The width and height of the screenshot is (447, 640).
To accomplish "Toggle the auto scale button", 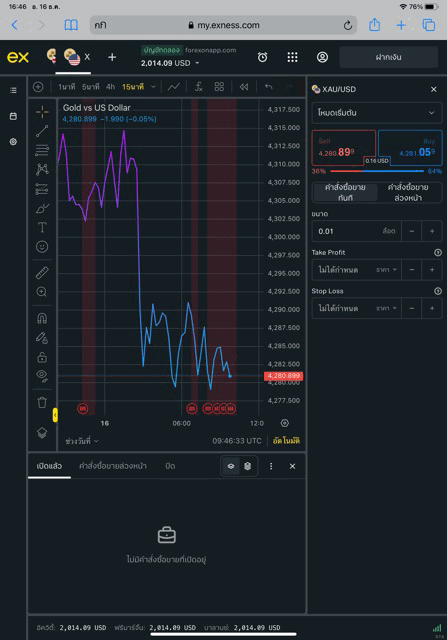I will pos(286,441).
